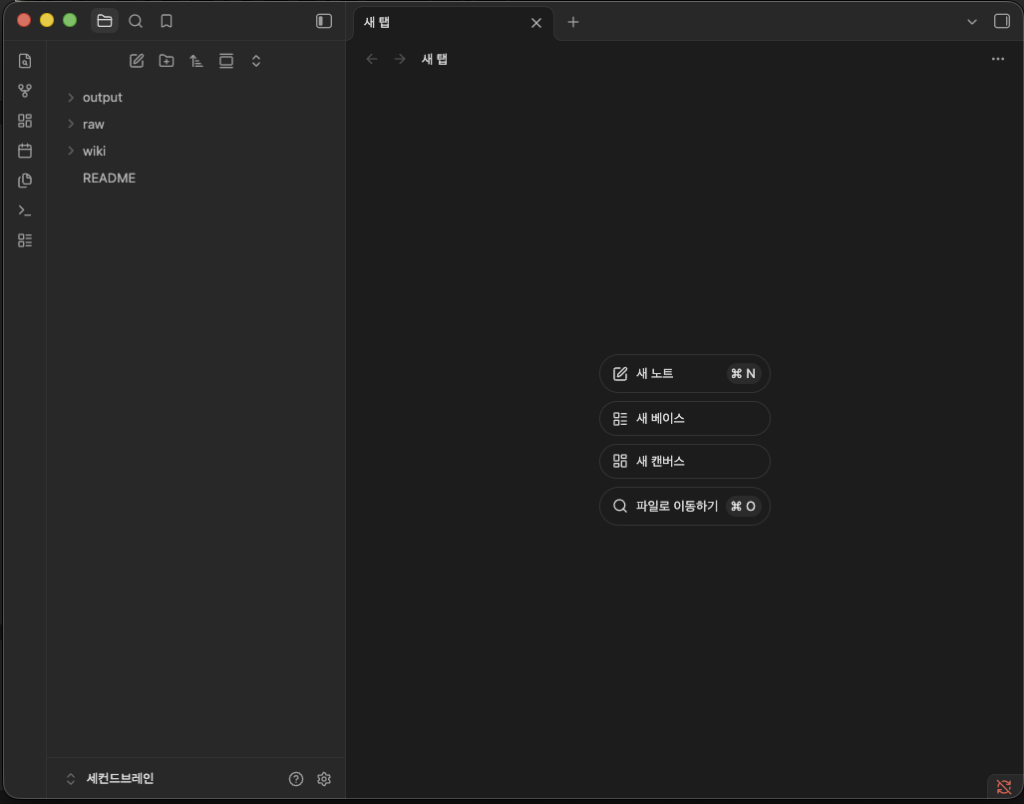The height and width of the screenshot is (804, 1024).
Task: Create new canvas from ribbon icon
Action: coord(25,121)
